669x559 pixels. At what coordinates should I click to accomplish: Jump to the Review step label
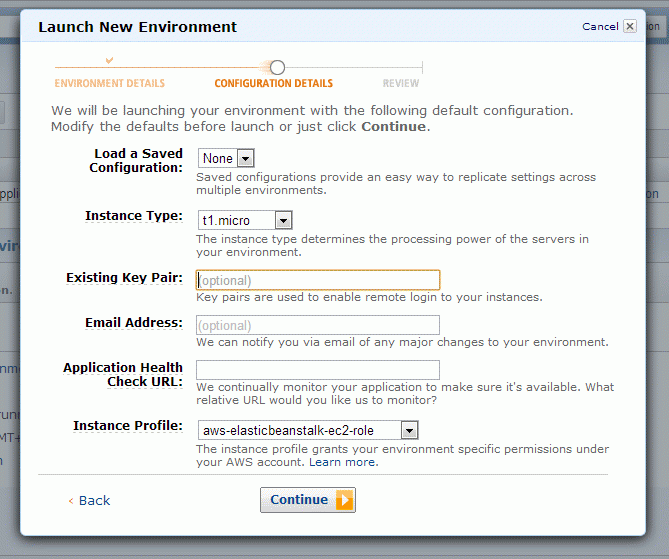coord(401,83)
